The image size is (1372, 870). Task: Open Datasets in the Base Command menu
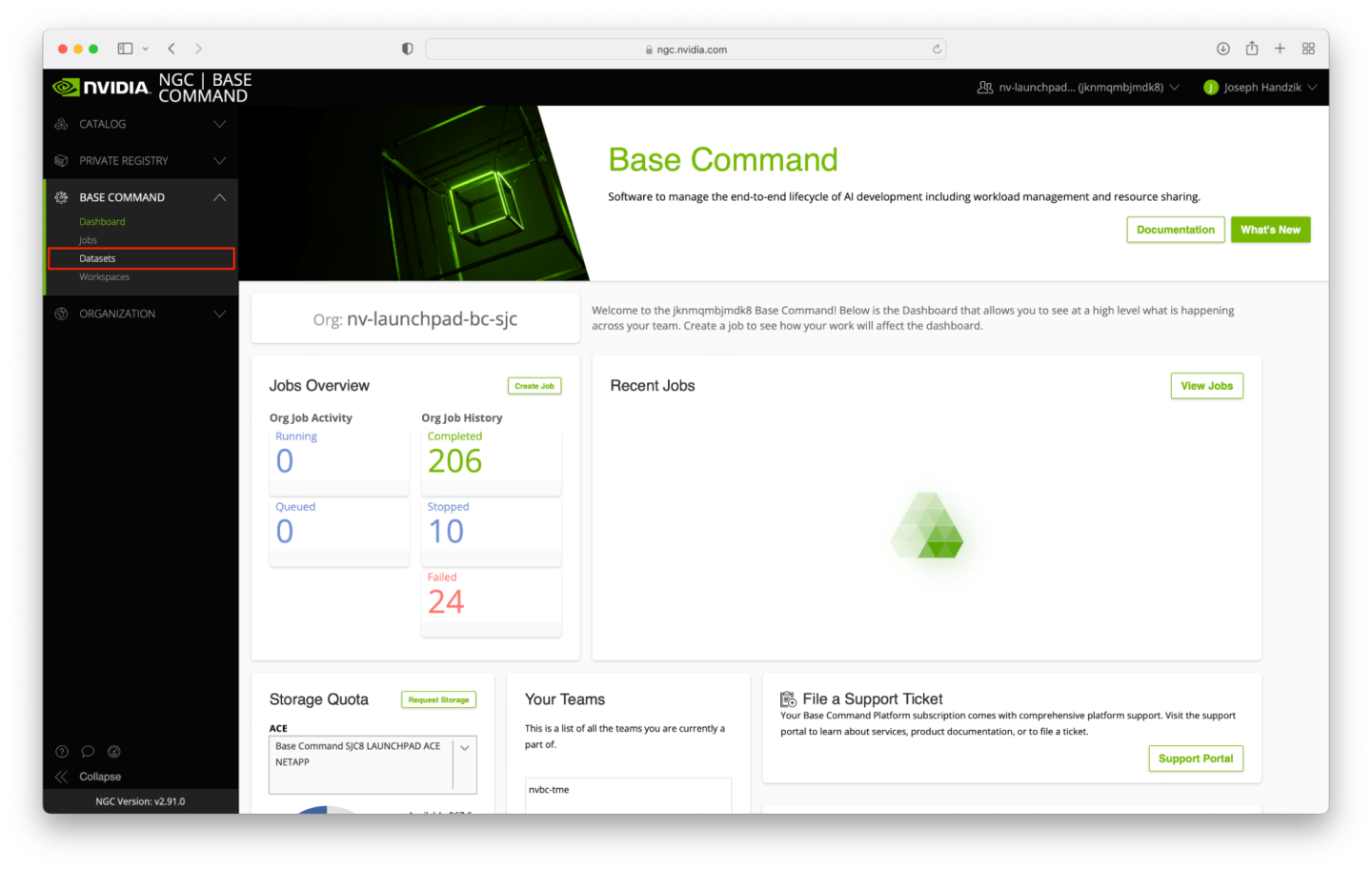click(97, 258)
